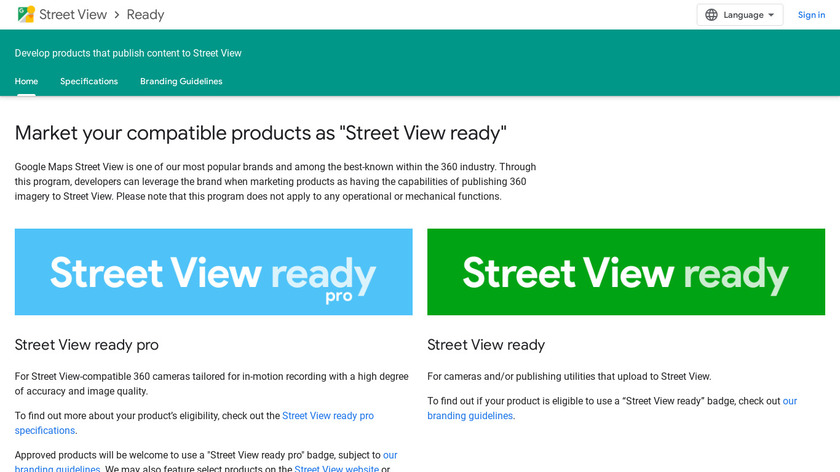Click the globe icon in Language button
The height and width of the screenshot is (472, 840).
[x=711, y=15]
